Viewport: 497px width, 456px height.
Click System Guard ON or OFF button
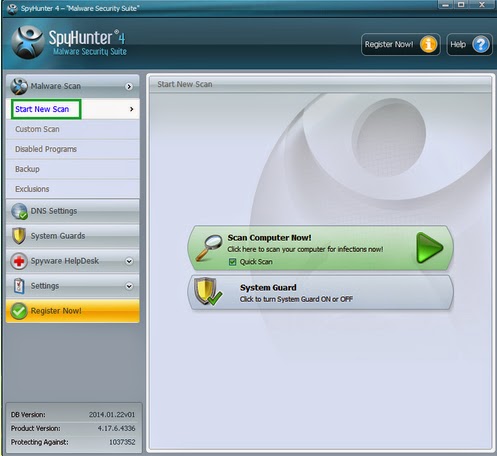[x=321, y=293]
